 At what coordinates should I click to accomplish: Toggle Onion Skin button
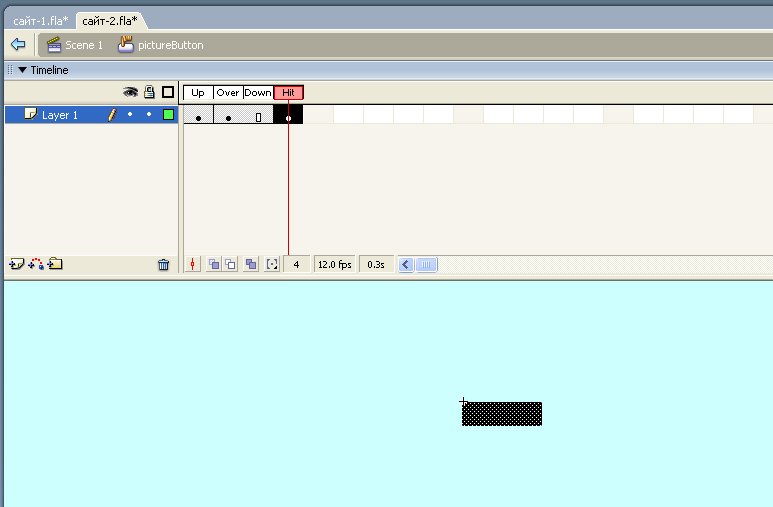[214, 264]
